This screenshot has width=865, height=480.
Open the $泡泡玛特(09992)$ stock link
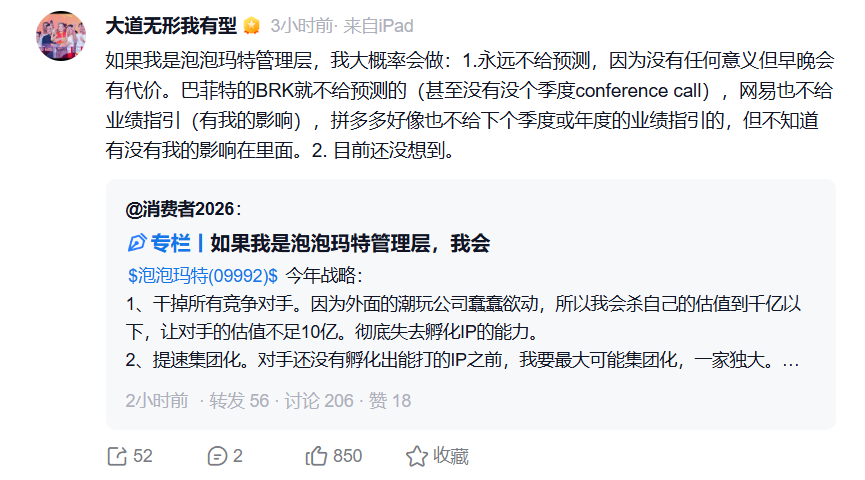(x=203, y=274)
